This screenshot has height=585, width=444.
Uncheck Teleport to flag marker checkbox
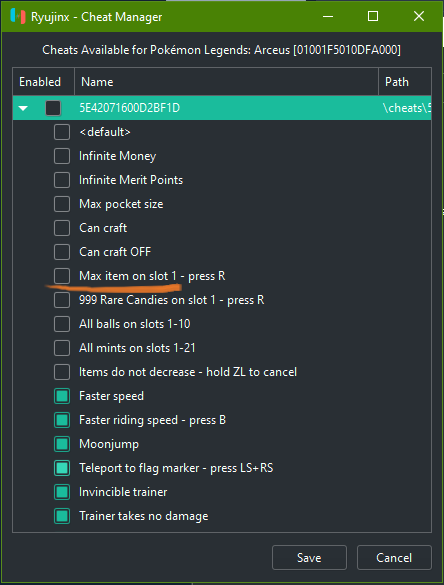[x=62, y=468]
